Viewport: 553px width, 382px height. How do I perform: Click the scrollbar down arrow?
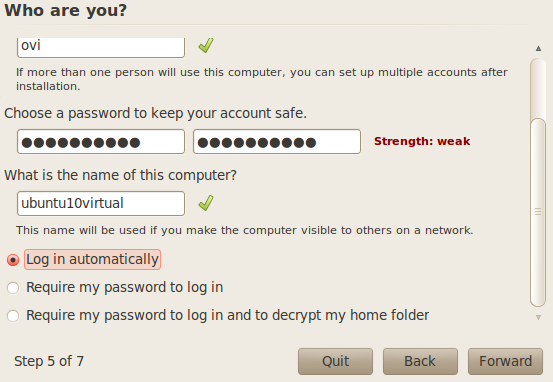538,317
